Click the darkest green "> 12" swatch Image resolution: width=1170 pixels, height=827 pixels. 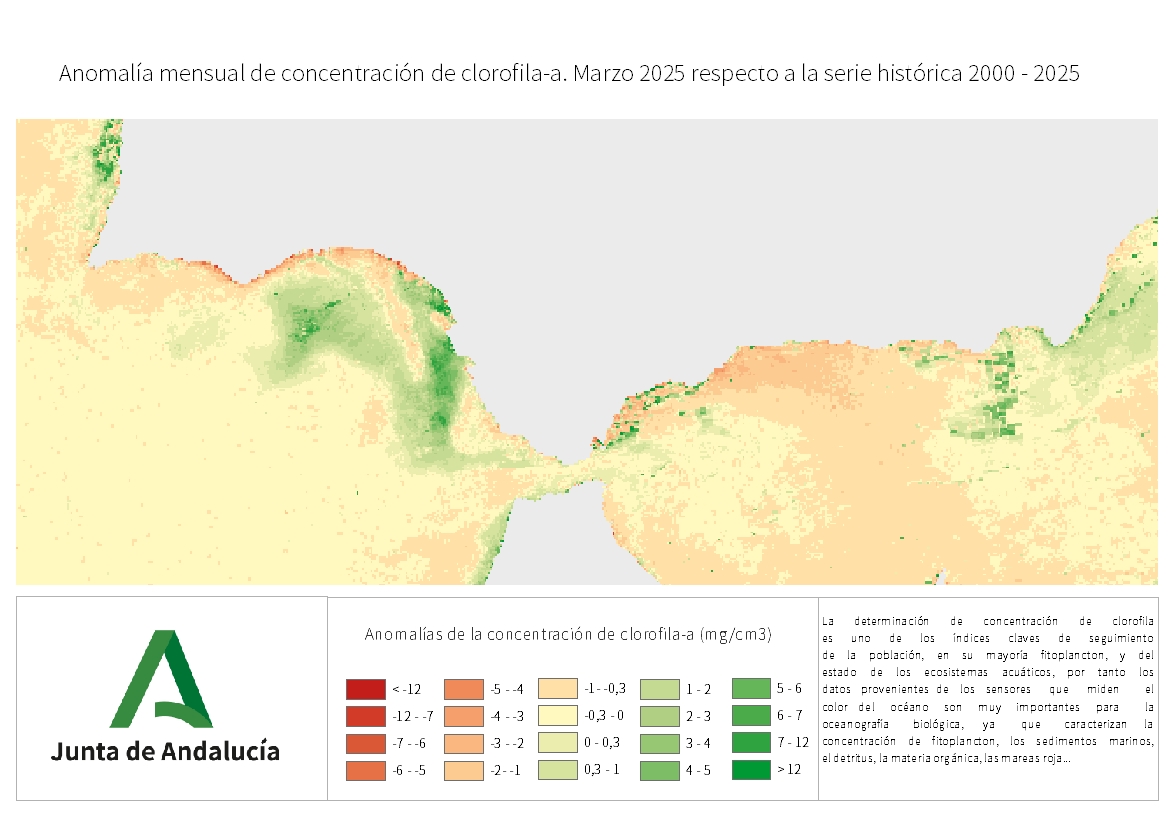pos(751,771)
